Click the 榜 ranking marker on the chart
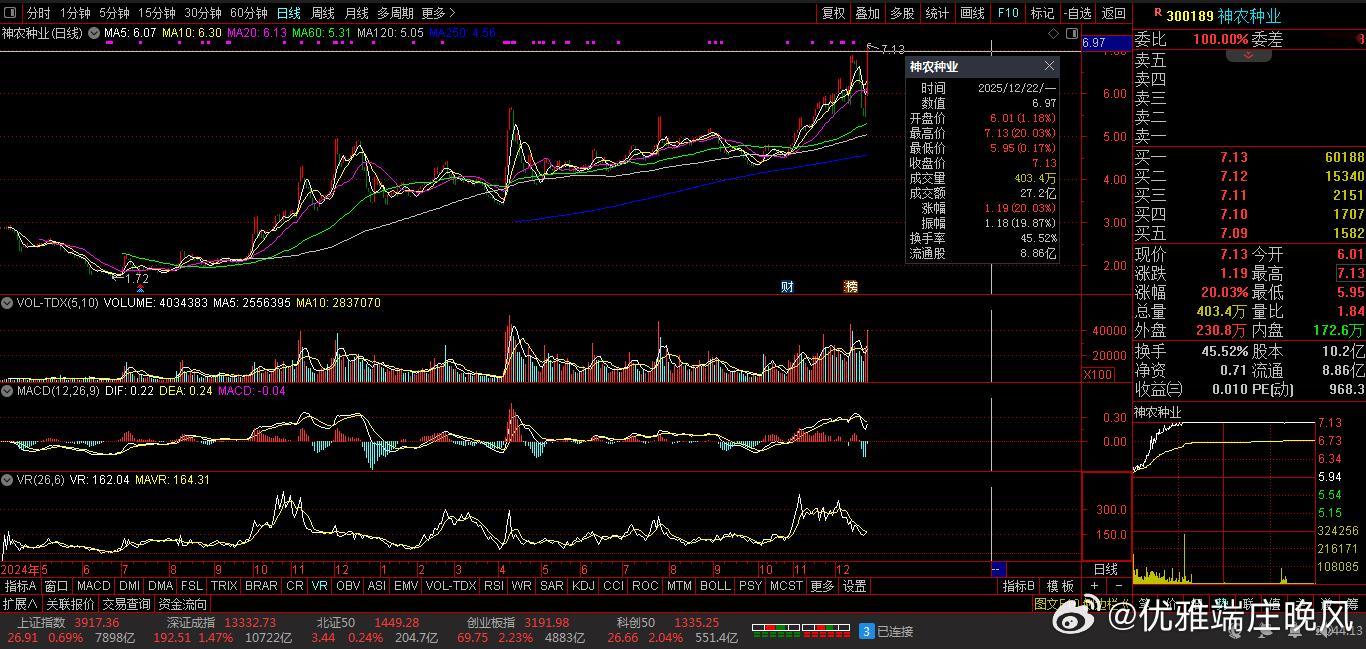This screenshot has height=649, width=1366. [851, 286]
